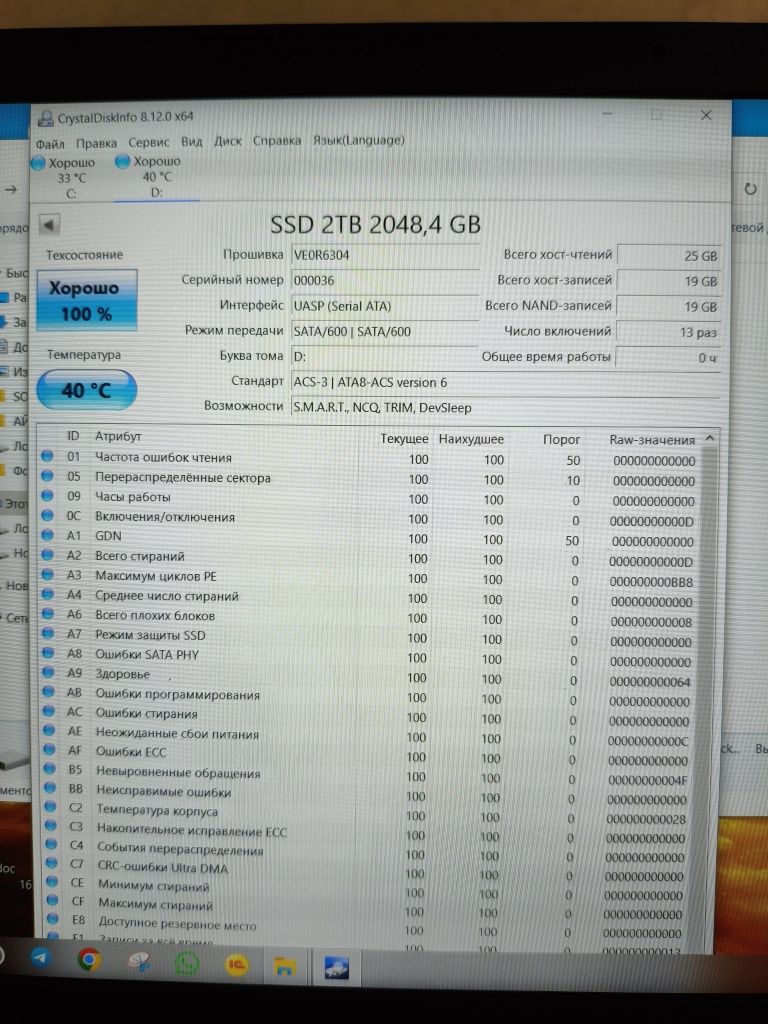
Task: Select the Доступное резервное место attribute name
Action: [178, 923]
